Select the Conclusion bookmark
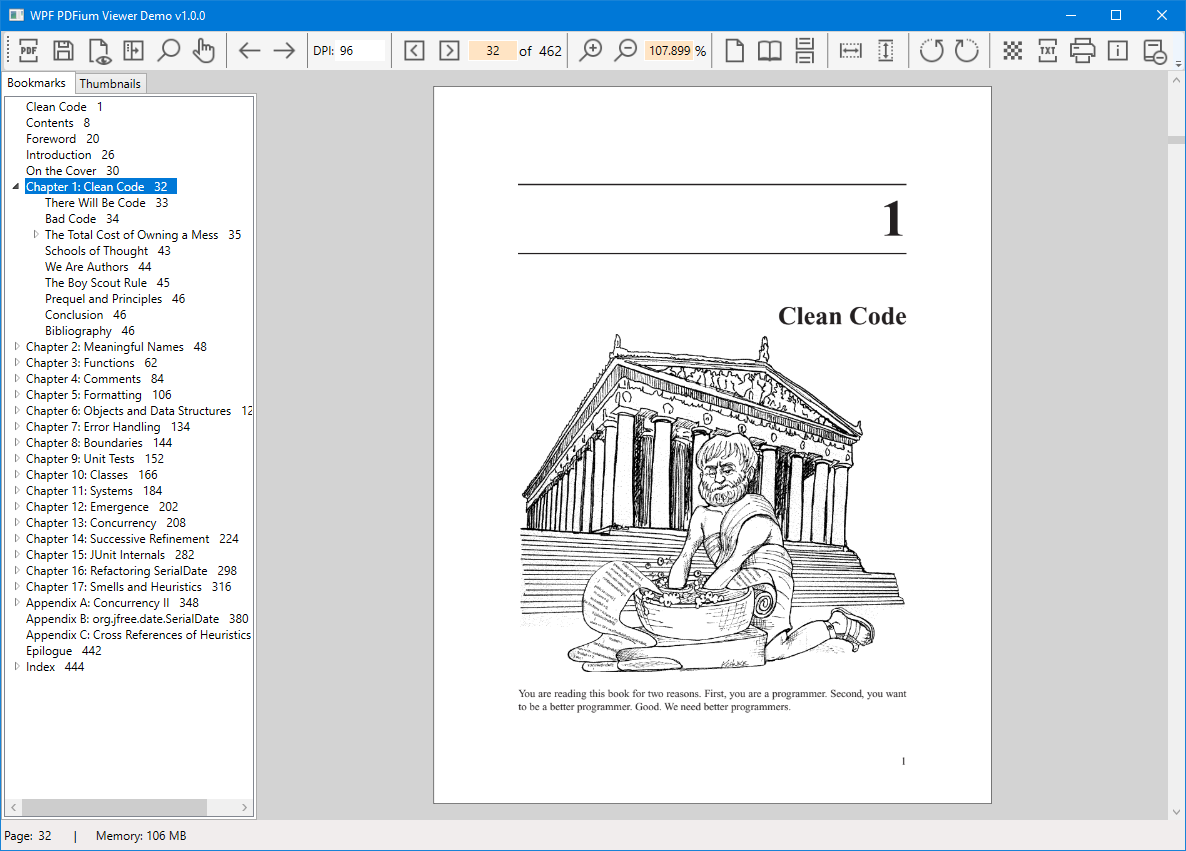This screenshot has height=851, width=1186. pyautogui.click(x=85, y=315)
